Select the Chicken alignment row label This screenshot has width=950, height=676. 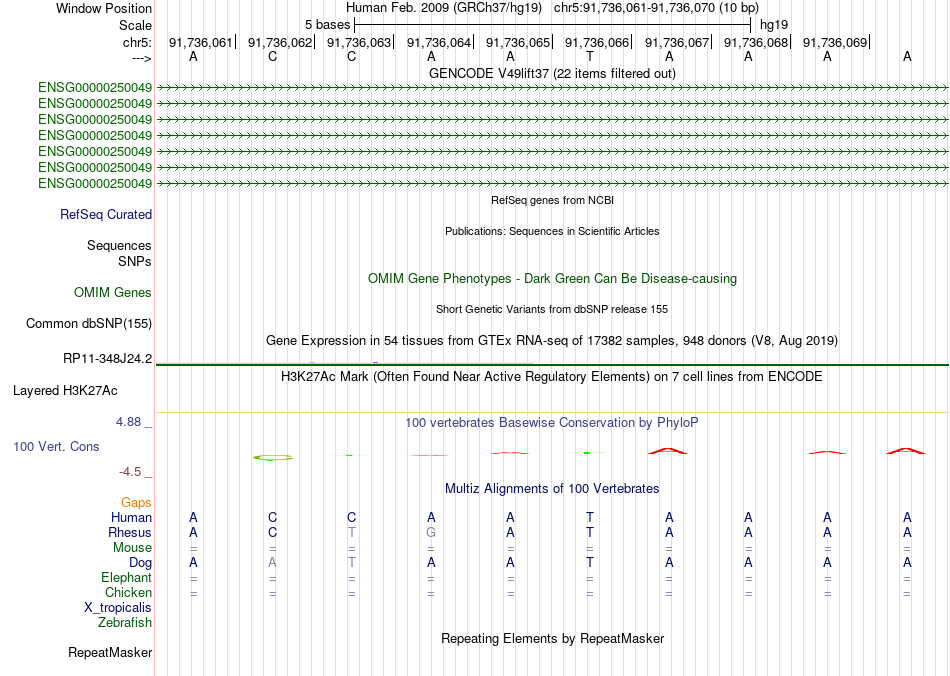[128, 592]
